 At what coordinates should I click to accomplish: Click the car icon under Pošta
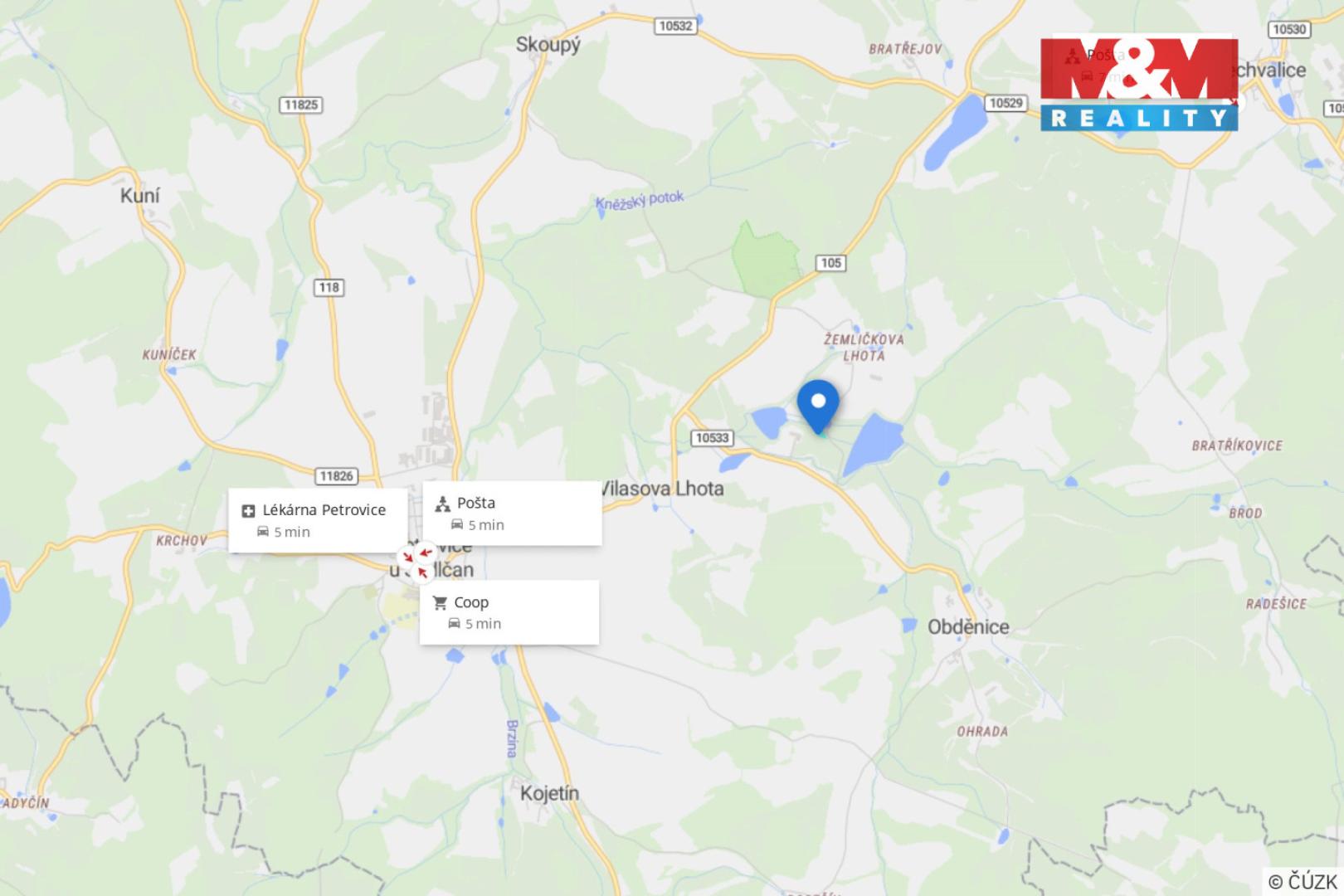click(457, 524)
